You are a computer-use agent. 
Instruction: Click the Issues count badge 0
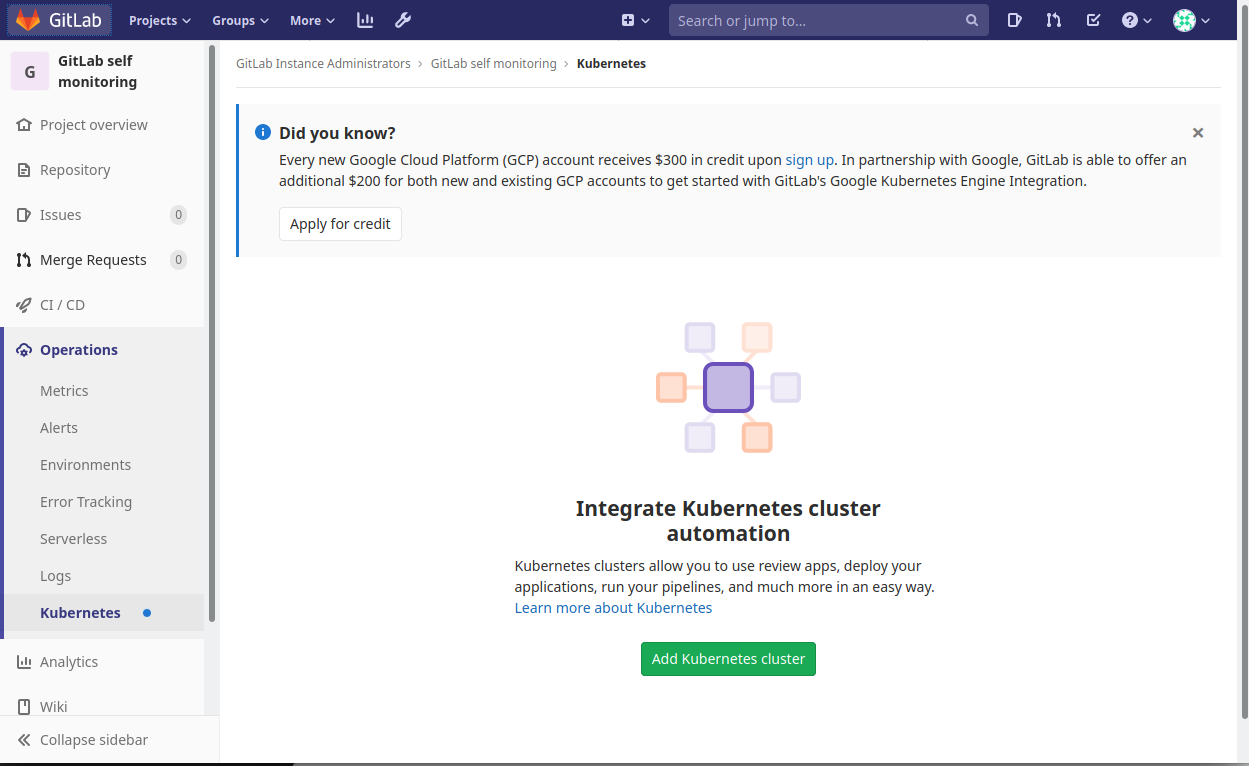178,215
